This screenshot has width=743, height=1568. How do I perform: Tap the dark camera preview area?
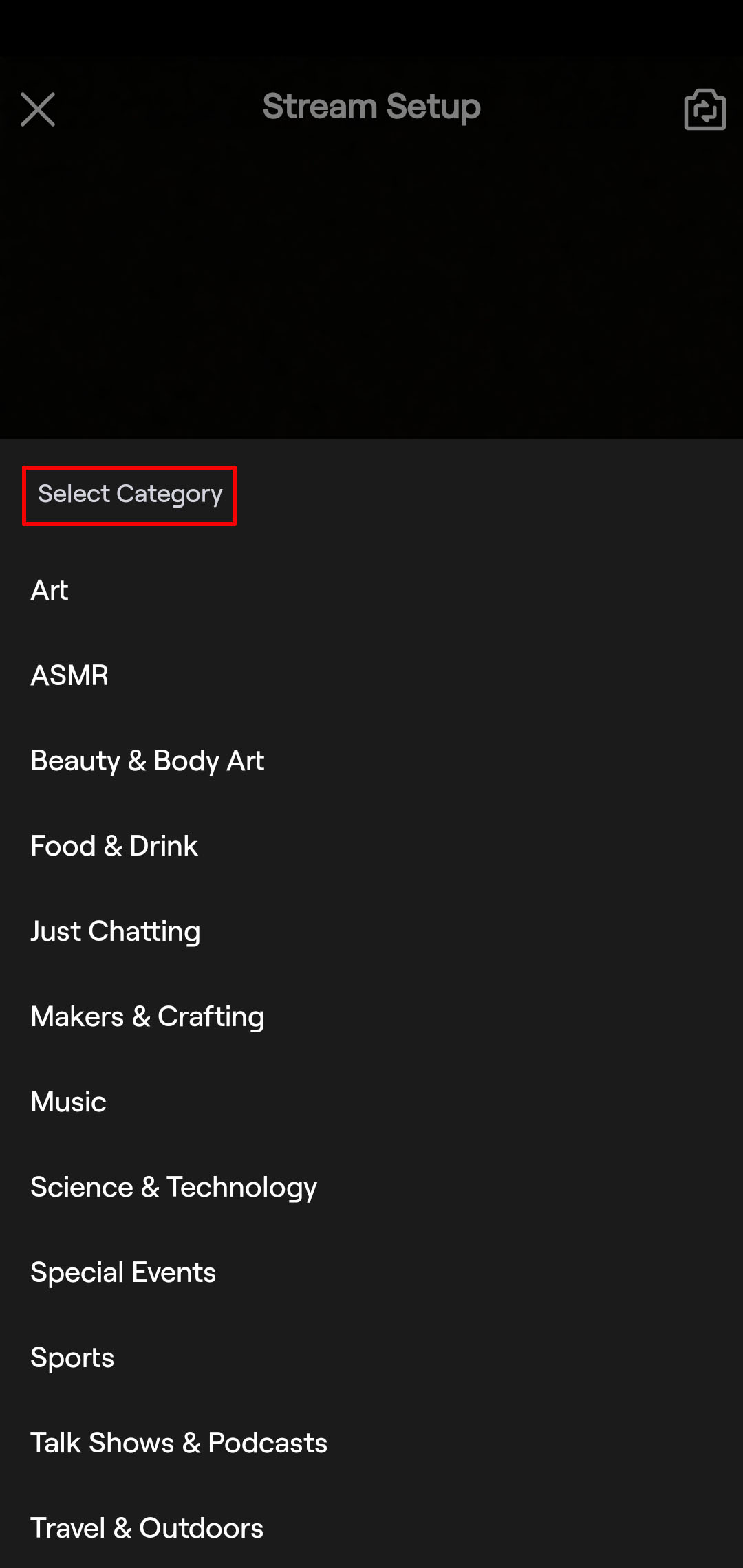point(371,289)
